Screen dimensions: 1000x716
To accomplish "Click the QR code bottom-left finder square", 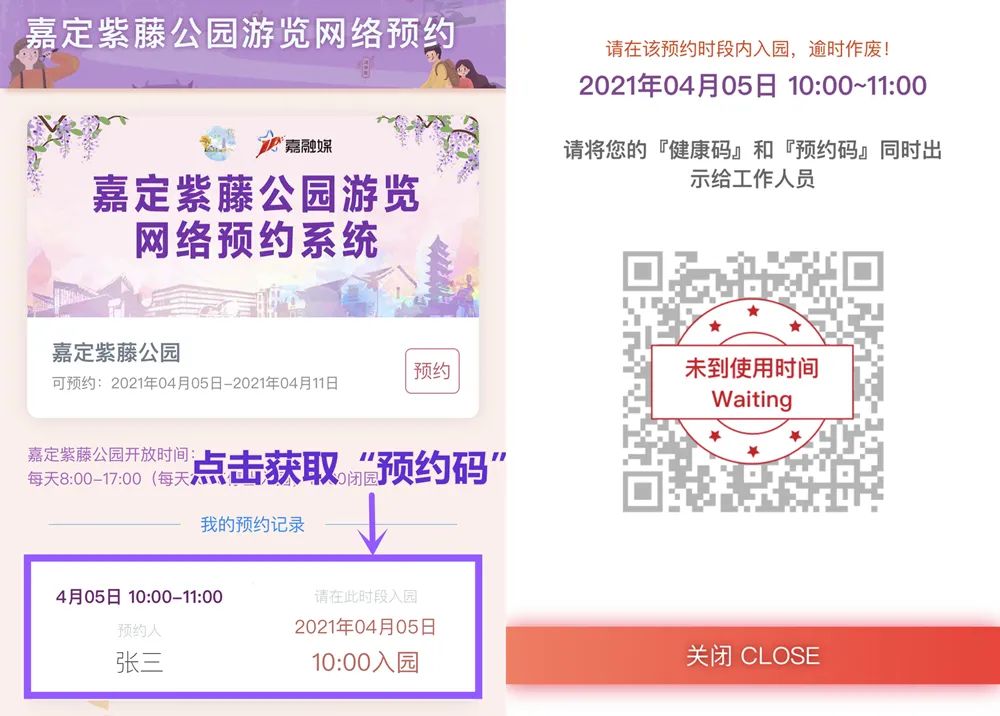I will click(x=642, y=491).
